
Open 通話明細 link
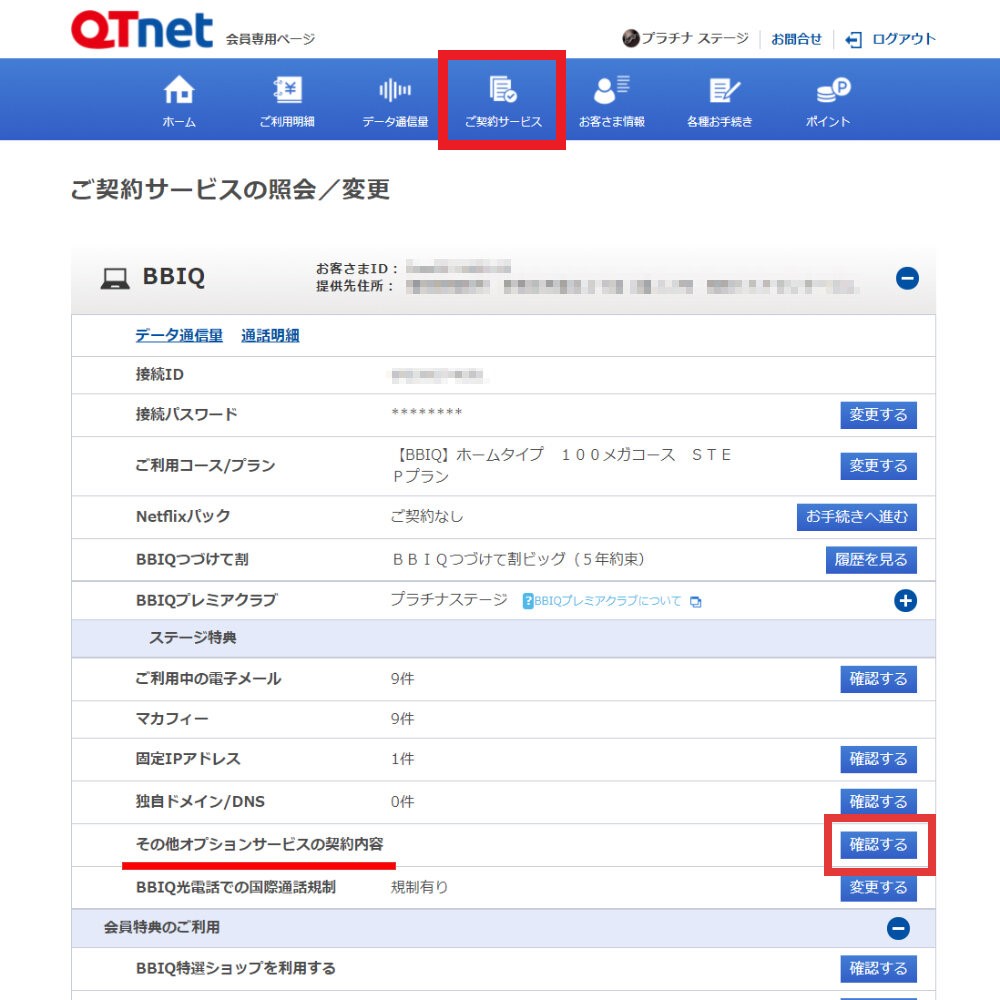click(270, 335)
